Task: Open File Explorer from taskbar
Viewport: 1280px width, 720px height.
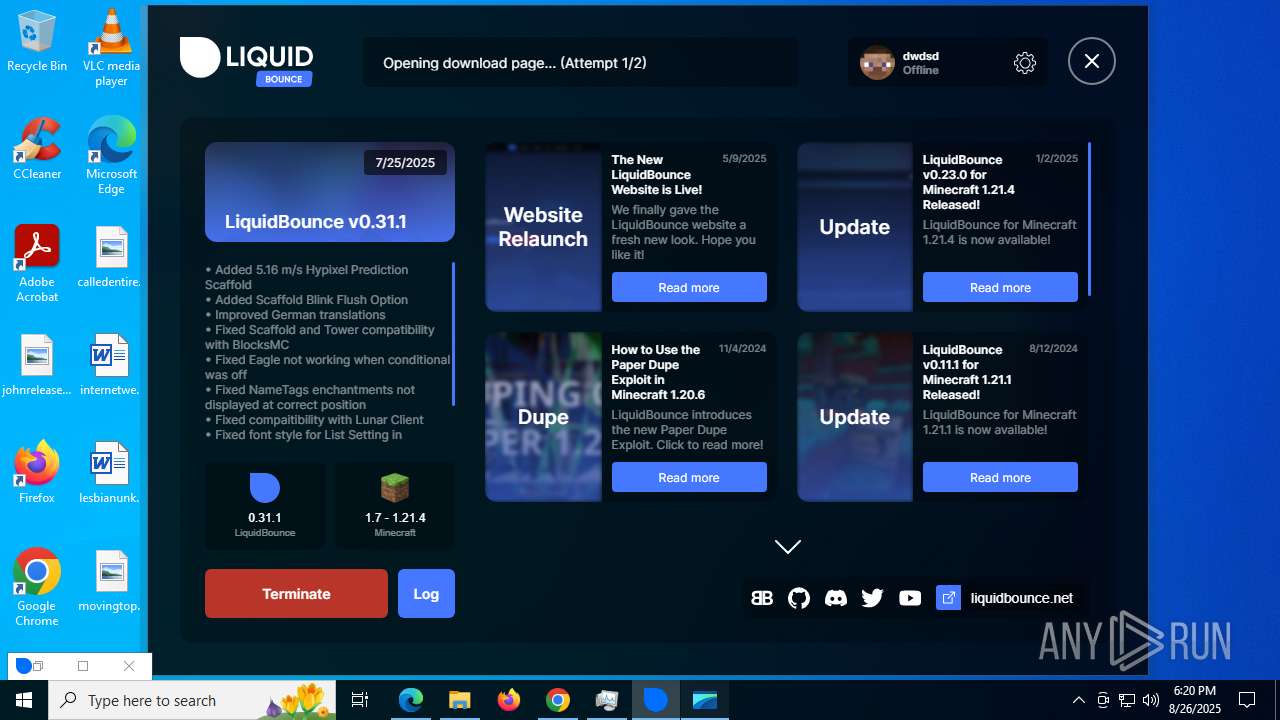Action: pos(459,700)
